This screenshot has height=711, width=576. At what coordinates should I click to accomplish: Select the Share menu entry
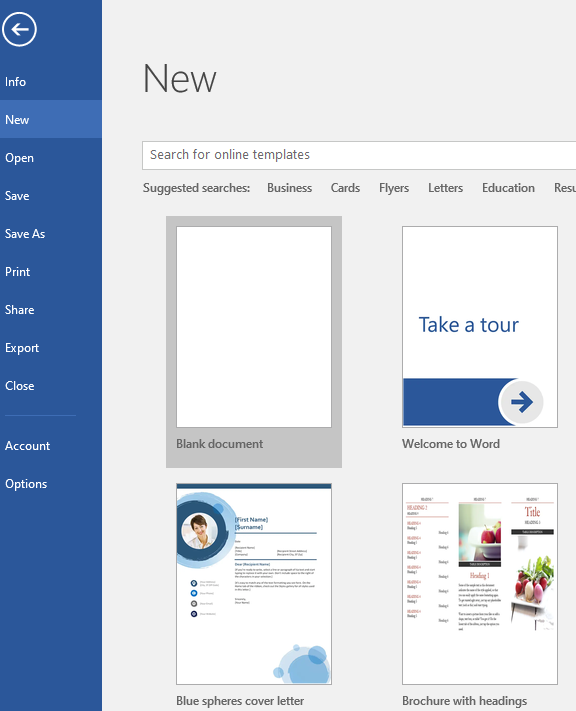(51, 310)
